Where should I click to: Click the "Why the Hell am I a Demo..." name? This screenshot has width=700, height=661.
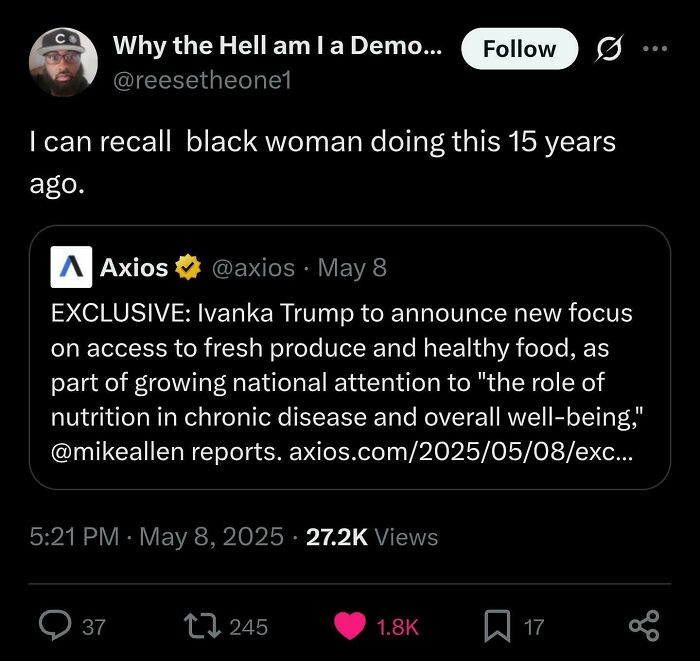(275, 45)
